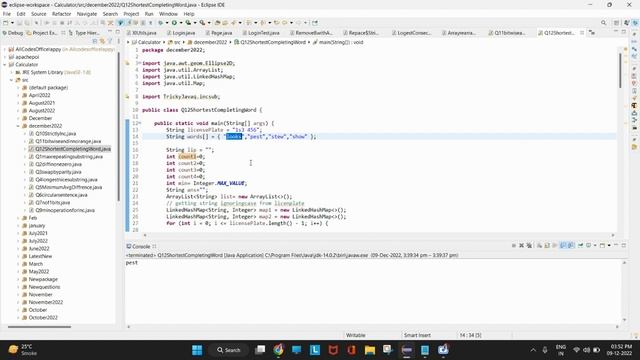Open the Debug button dropdown arrow
This screenshot has width=640, height=360.
pos(167,22)
